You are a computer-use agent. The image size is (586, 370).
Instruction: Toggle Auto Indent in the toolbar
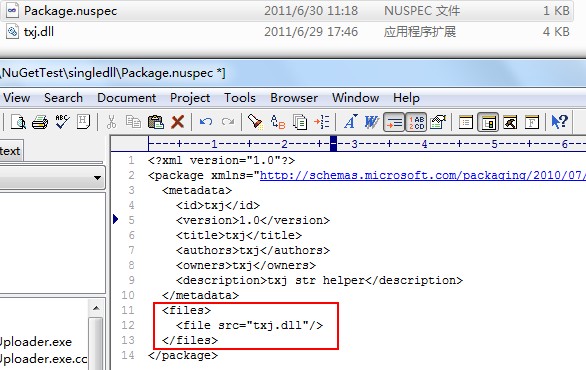point(394,122)
